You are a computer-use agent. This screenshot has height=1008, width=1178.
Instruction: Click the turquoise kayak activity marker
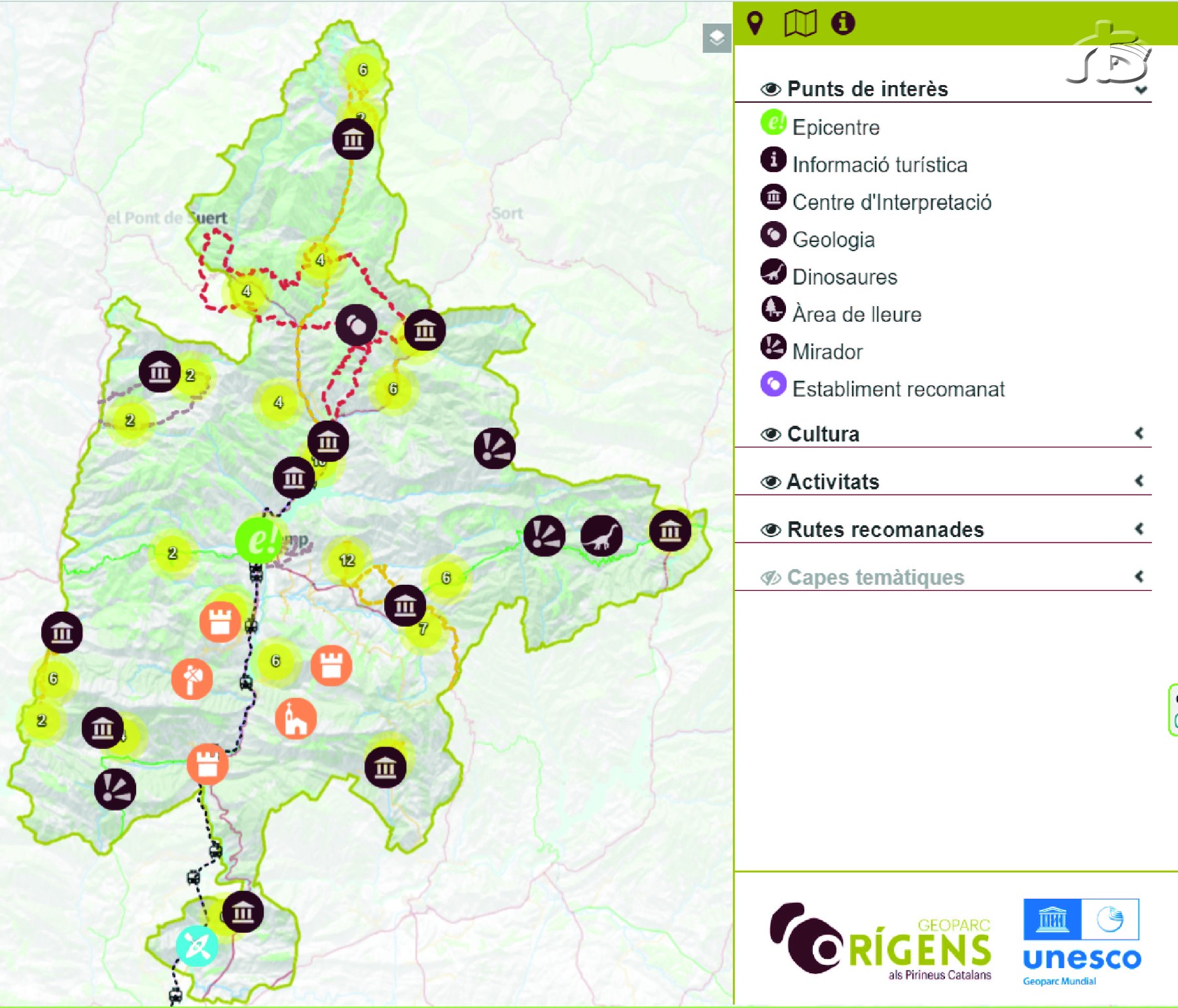click(x=197, y=945)
